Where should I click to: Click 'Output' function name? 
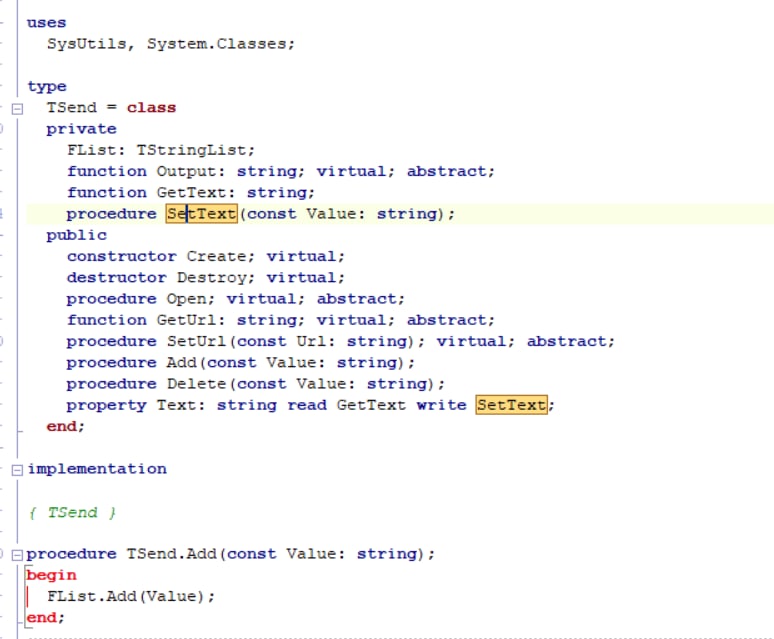pyautogui.click(x=187, y=171)
